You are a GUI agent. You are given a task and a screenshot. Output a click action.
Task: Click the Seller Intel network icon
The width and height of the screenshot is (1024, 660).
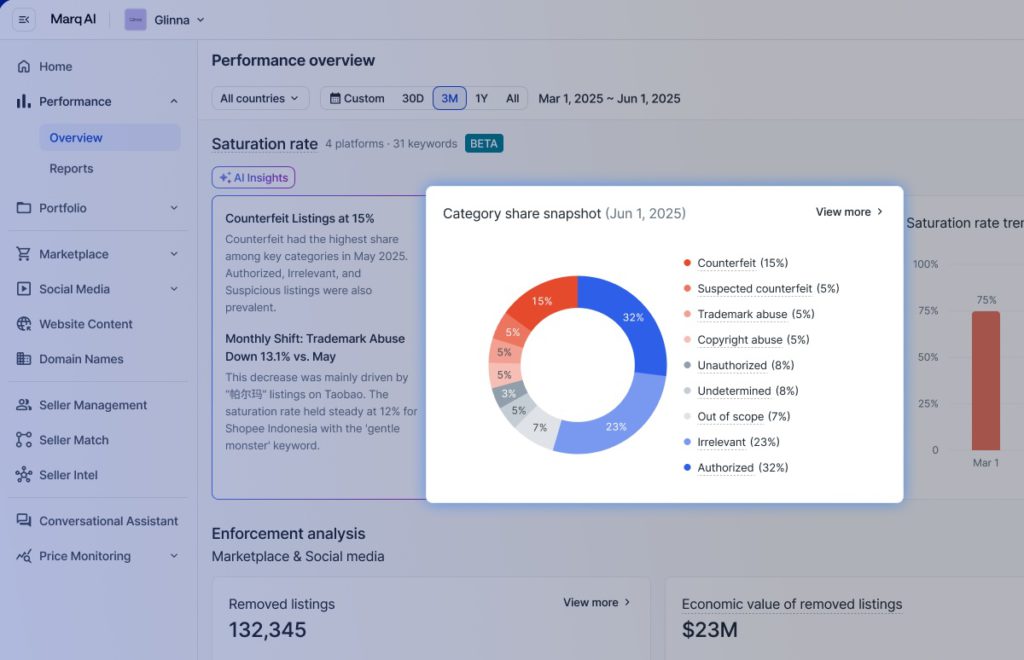pyautogui.click(x=24, y=475)
